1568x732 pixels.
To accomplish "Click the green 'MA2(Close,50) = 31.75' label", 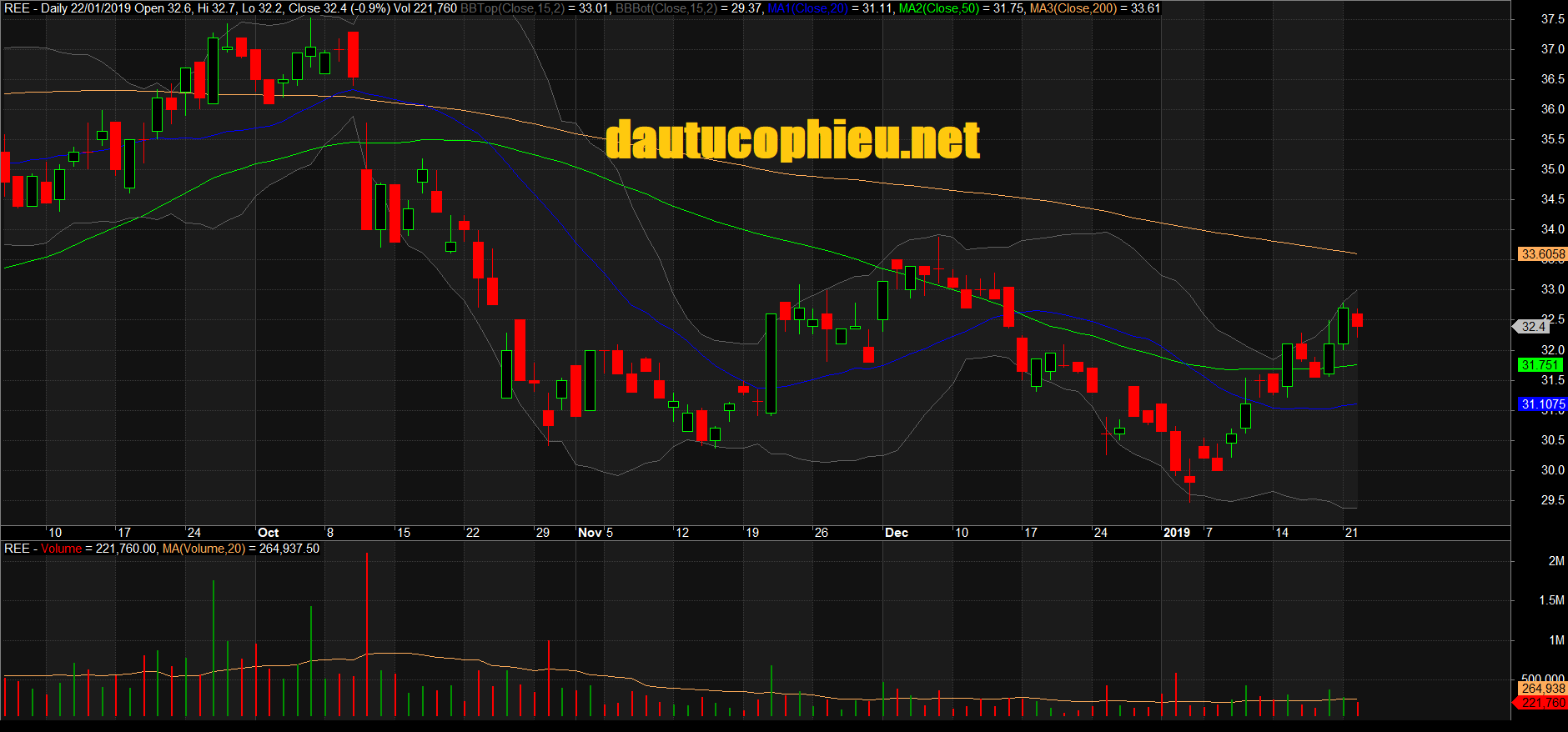I will click(x=961, y=8).
